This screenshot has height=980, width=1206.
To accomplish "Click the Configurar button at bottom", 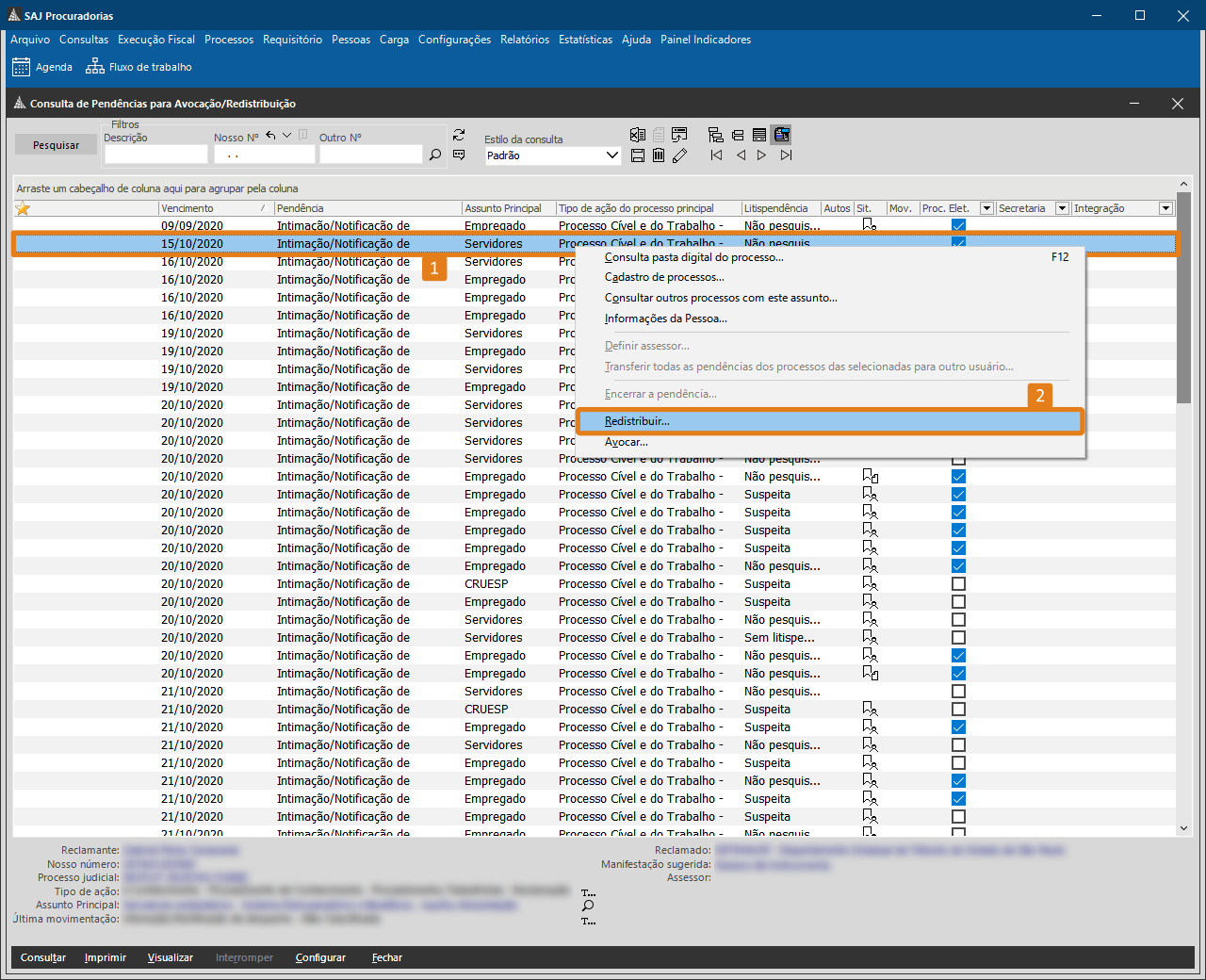I will [320, 957].
